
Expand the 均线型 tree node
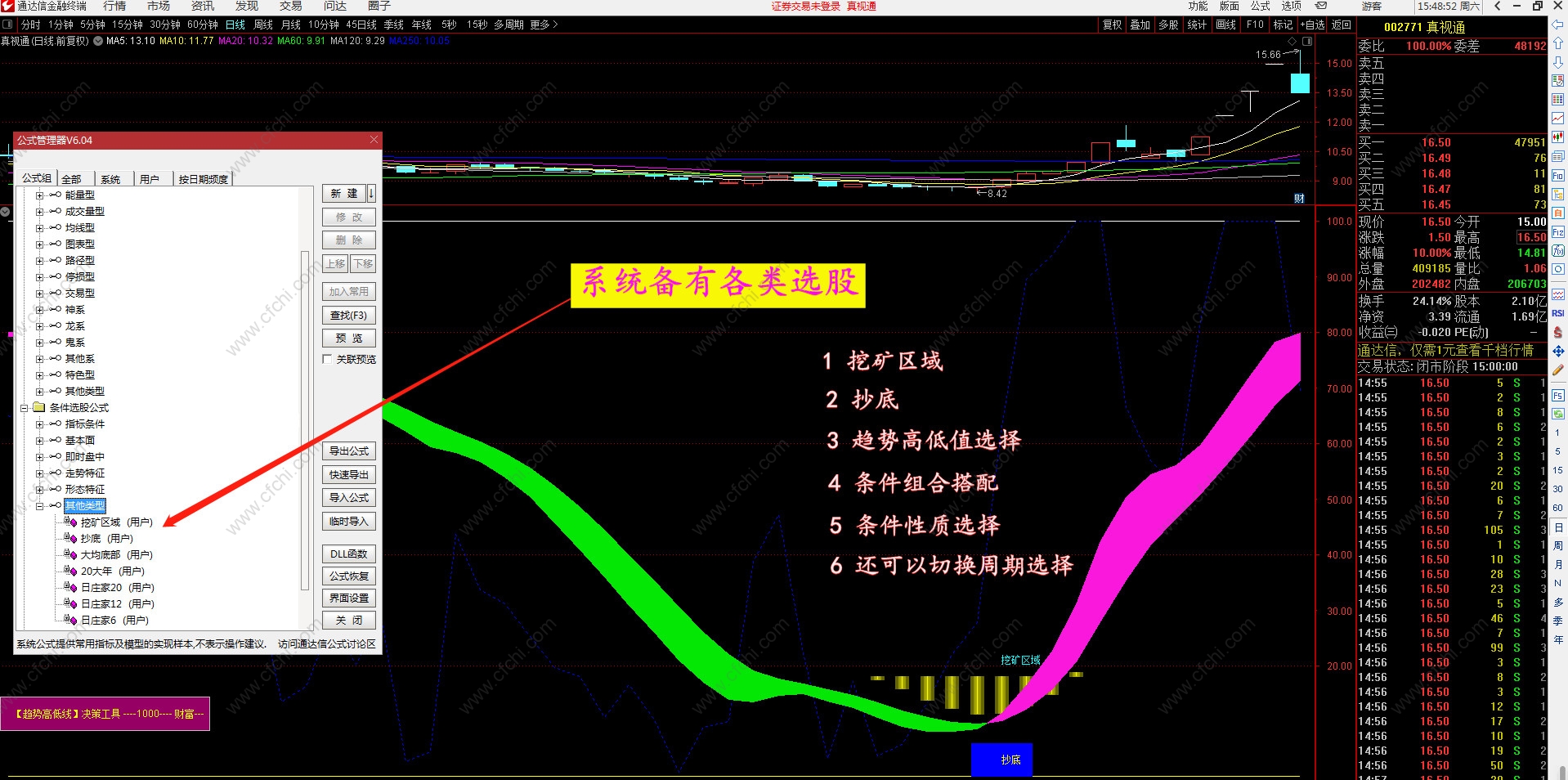(39, 228)
